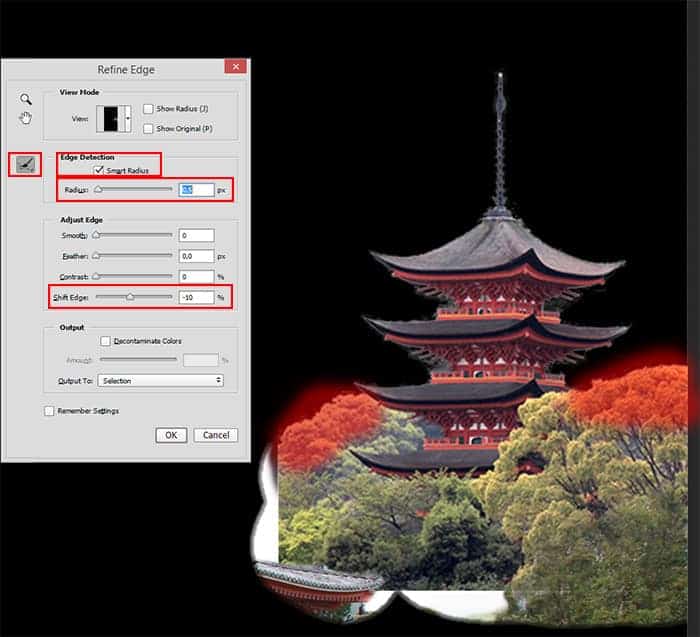The height and width of the screenshot is (637, 700).
Task: Click the OK button
Action: click(171, 435)
